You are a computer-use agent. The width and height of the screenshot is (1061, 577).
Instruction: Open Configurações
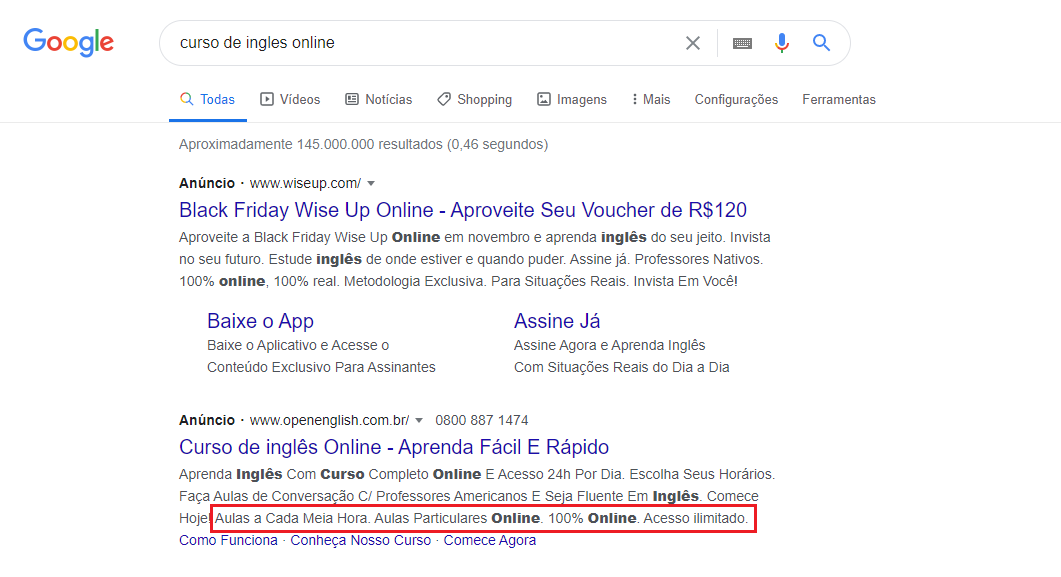tap(736, 99)
